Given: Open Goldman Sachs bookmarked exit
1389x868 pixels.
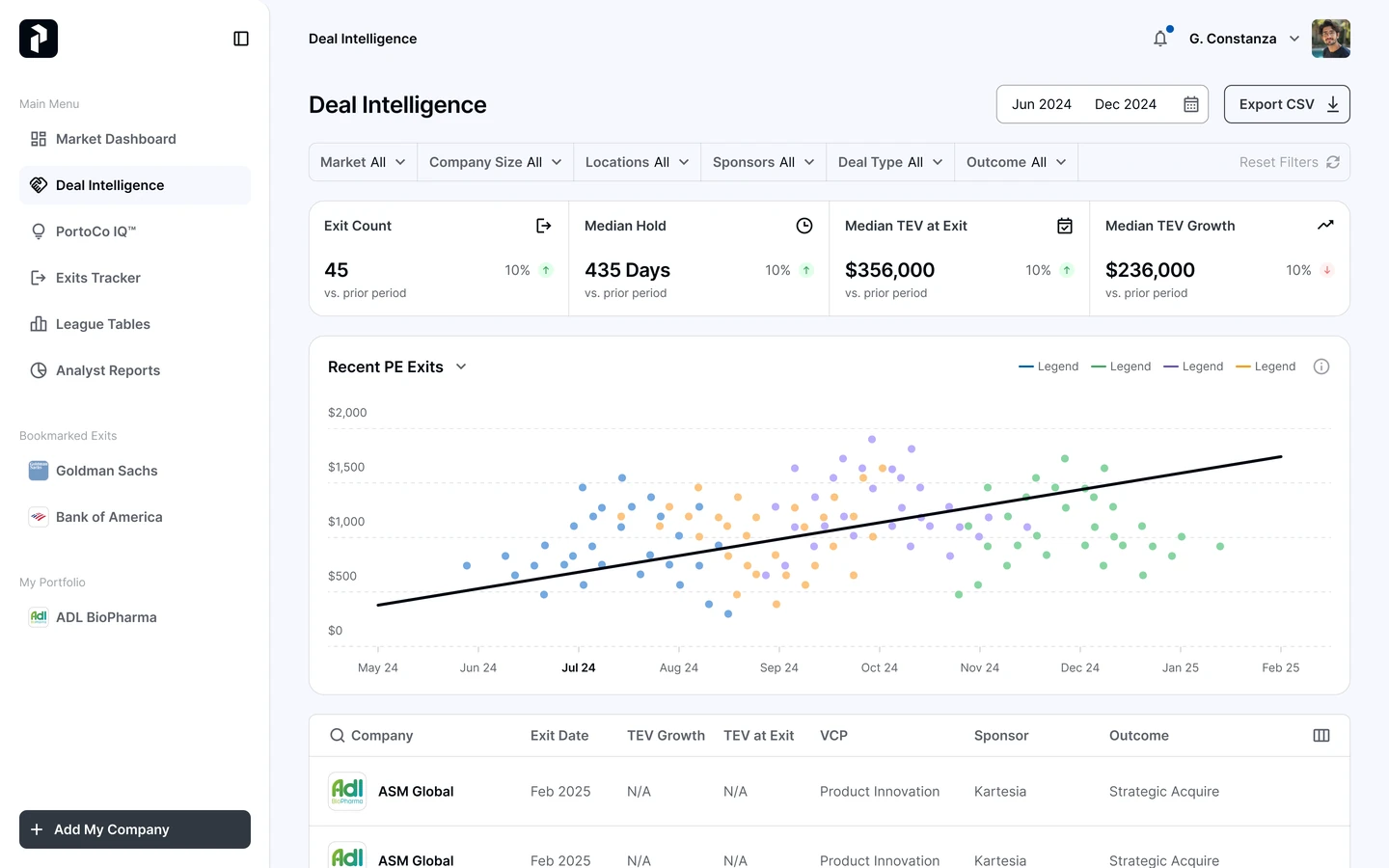Looking at the screenshot, I should click(x=135, y=471).
